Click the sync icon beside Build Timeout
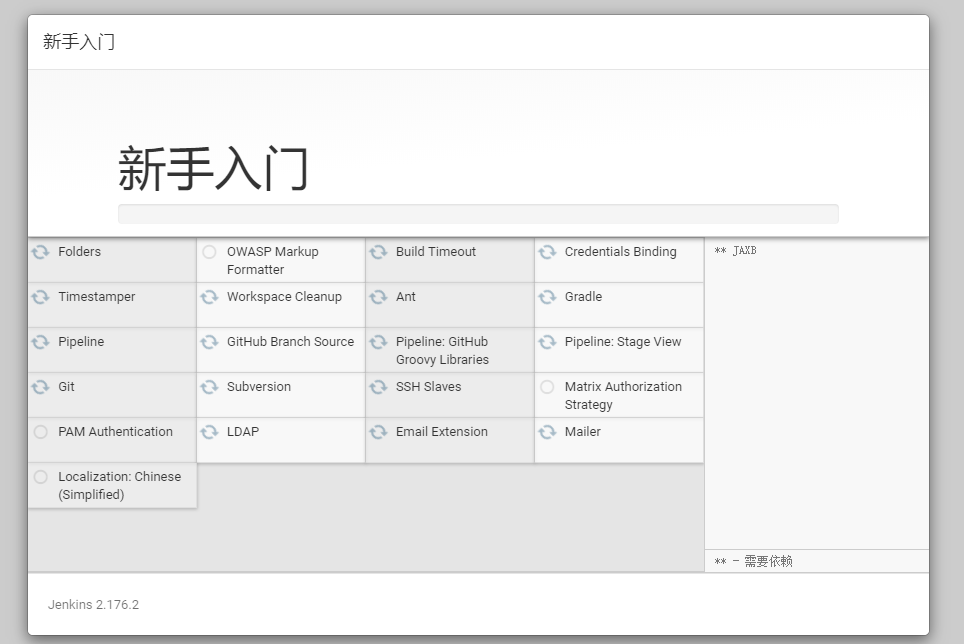Viewport: 964px width, 644px height. coord(378,252)
